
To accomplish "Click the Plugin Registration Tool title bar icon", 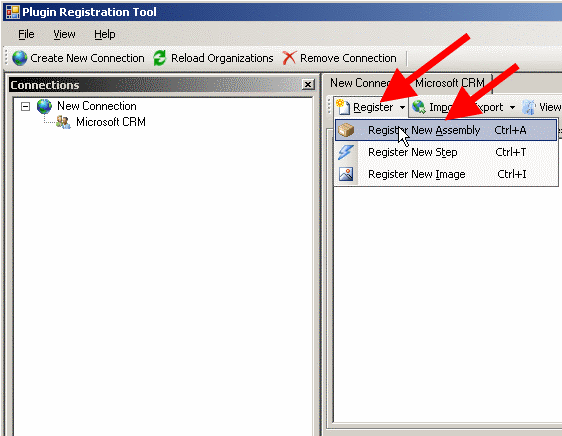I will click(x=13, y=12).
